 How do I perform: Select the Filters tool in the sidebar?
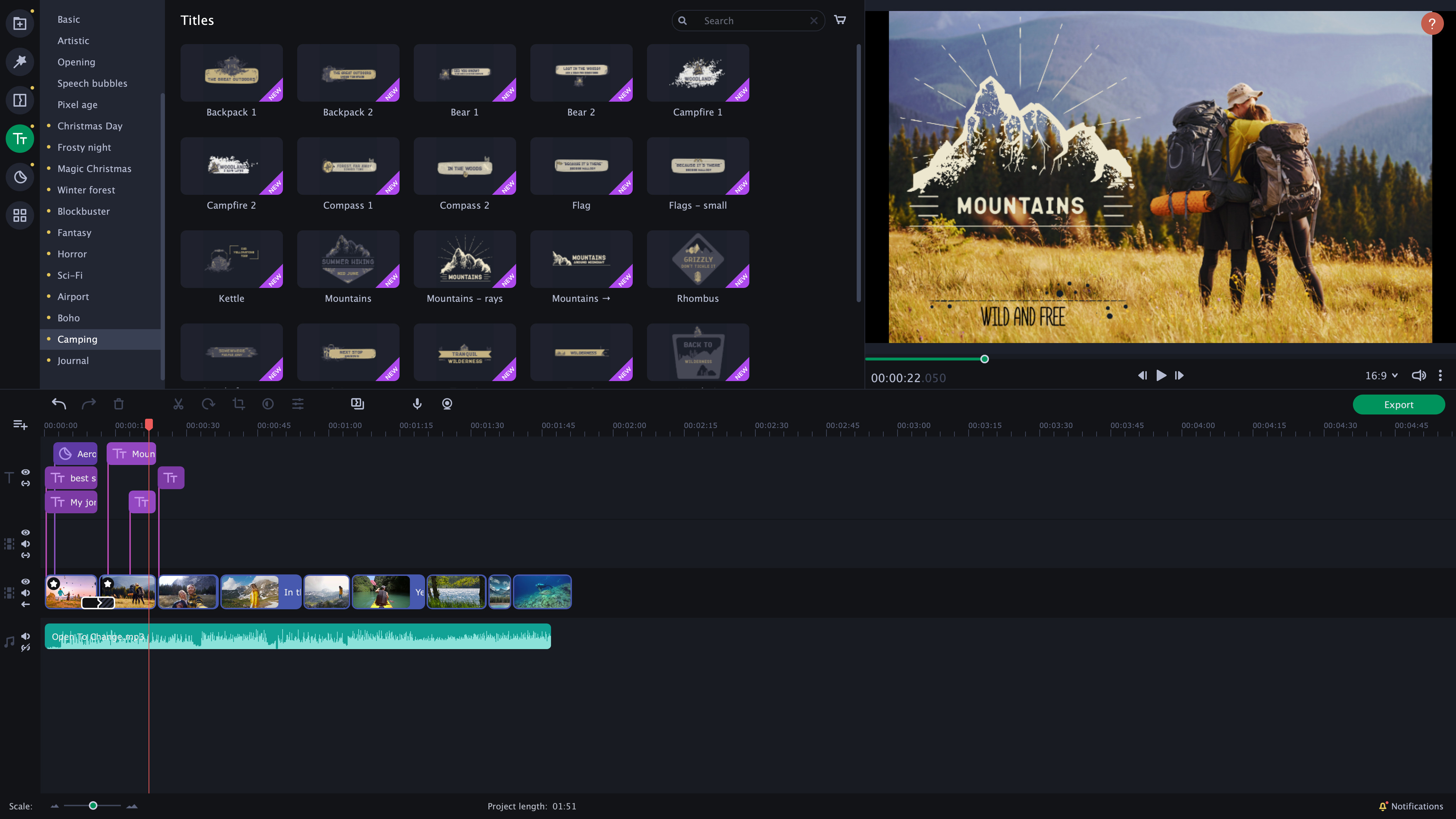(x=20, y=62)
